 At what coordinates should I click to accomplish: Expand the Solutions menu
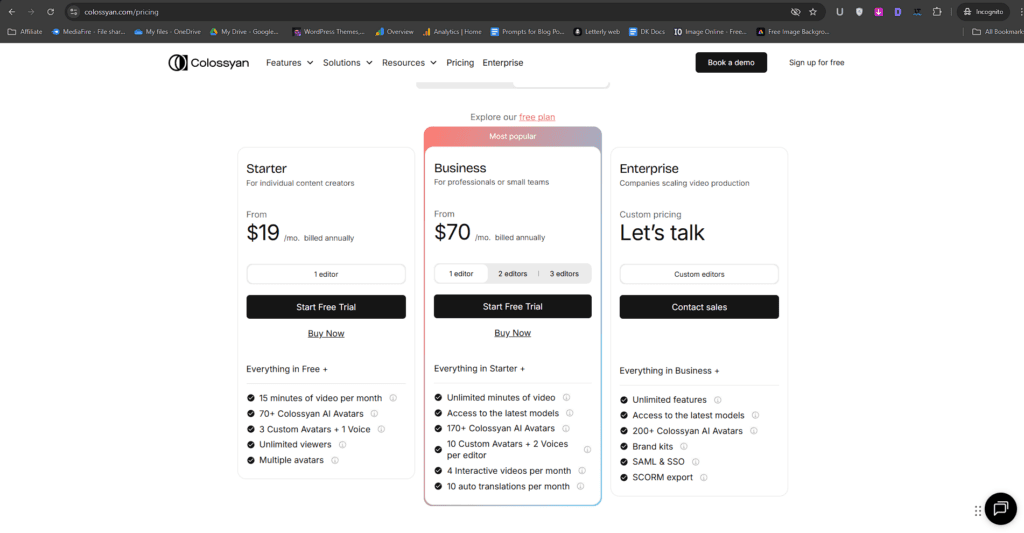click(347, 63)
